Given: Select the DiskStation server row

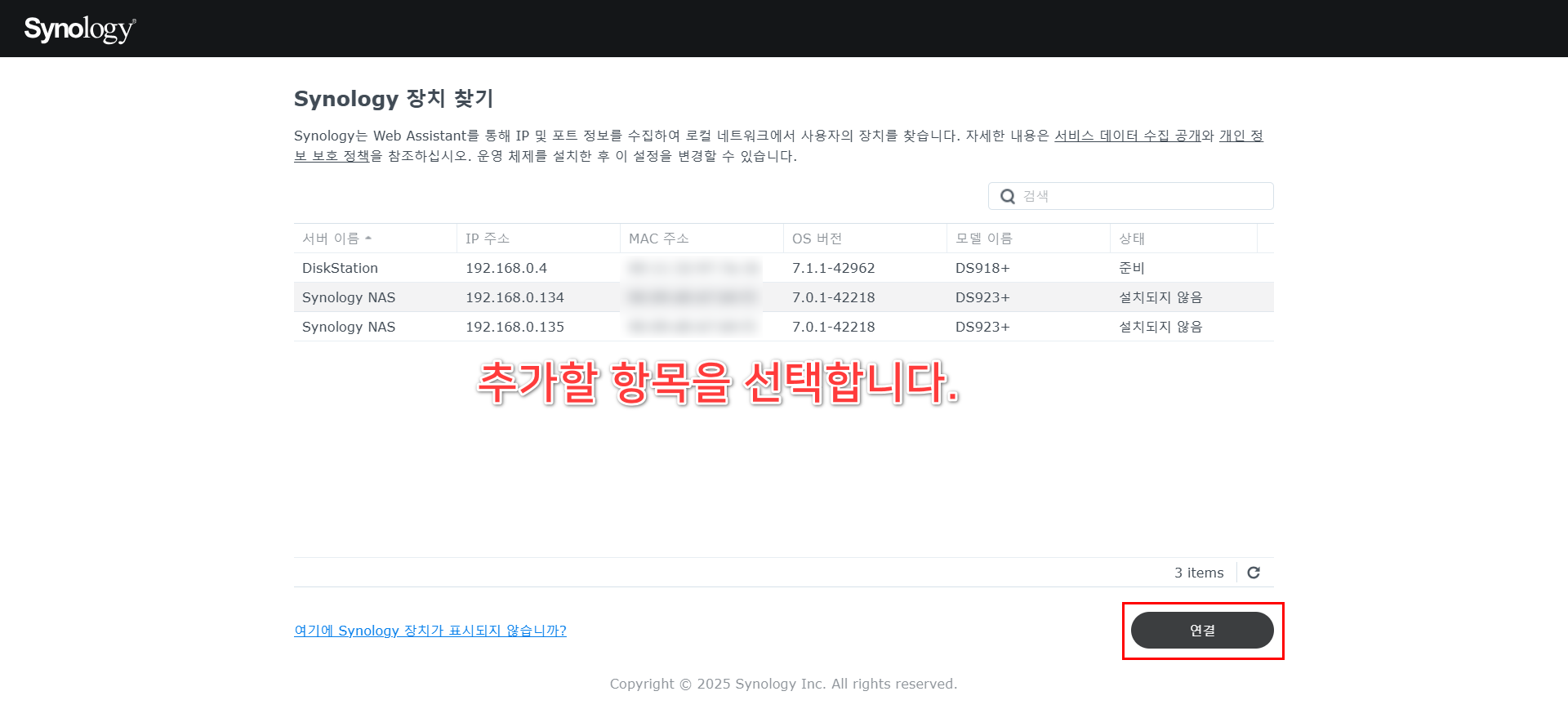Looking at the screenshot, I should (x=784, y=268).
